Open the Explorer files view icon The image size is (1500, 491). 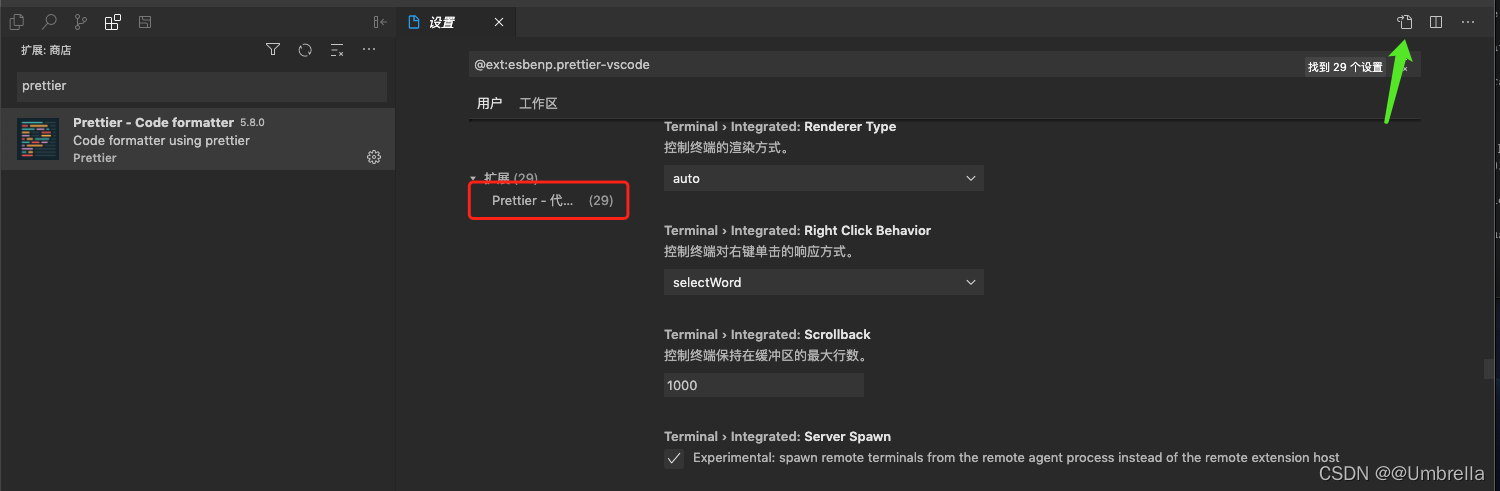pyautogui.click(x=17, y=22)
